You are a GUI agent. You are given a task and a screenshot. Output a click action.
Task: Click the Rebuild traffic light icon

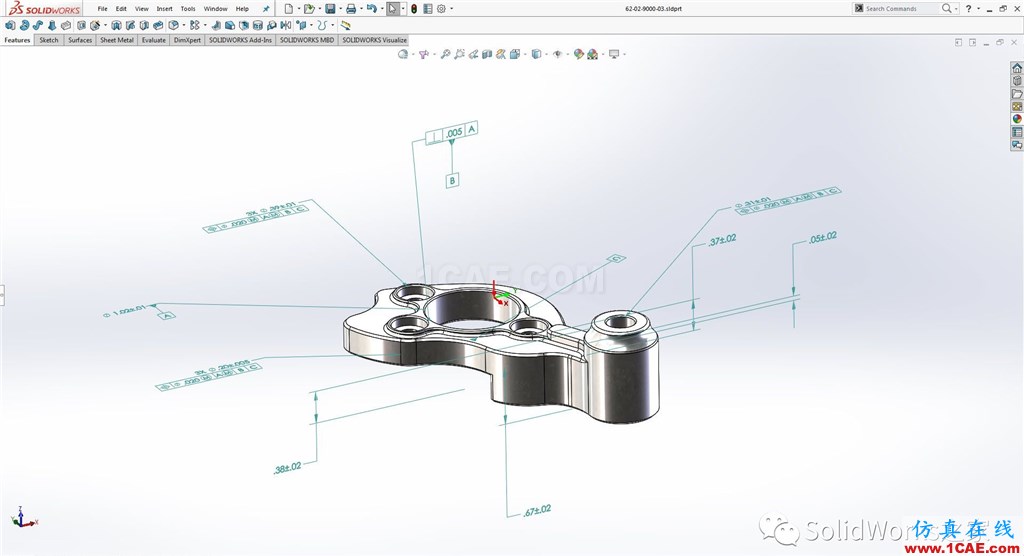414,8
